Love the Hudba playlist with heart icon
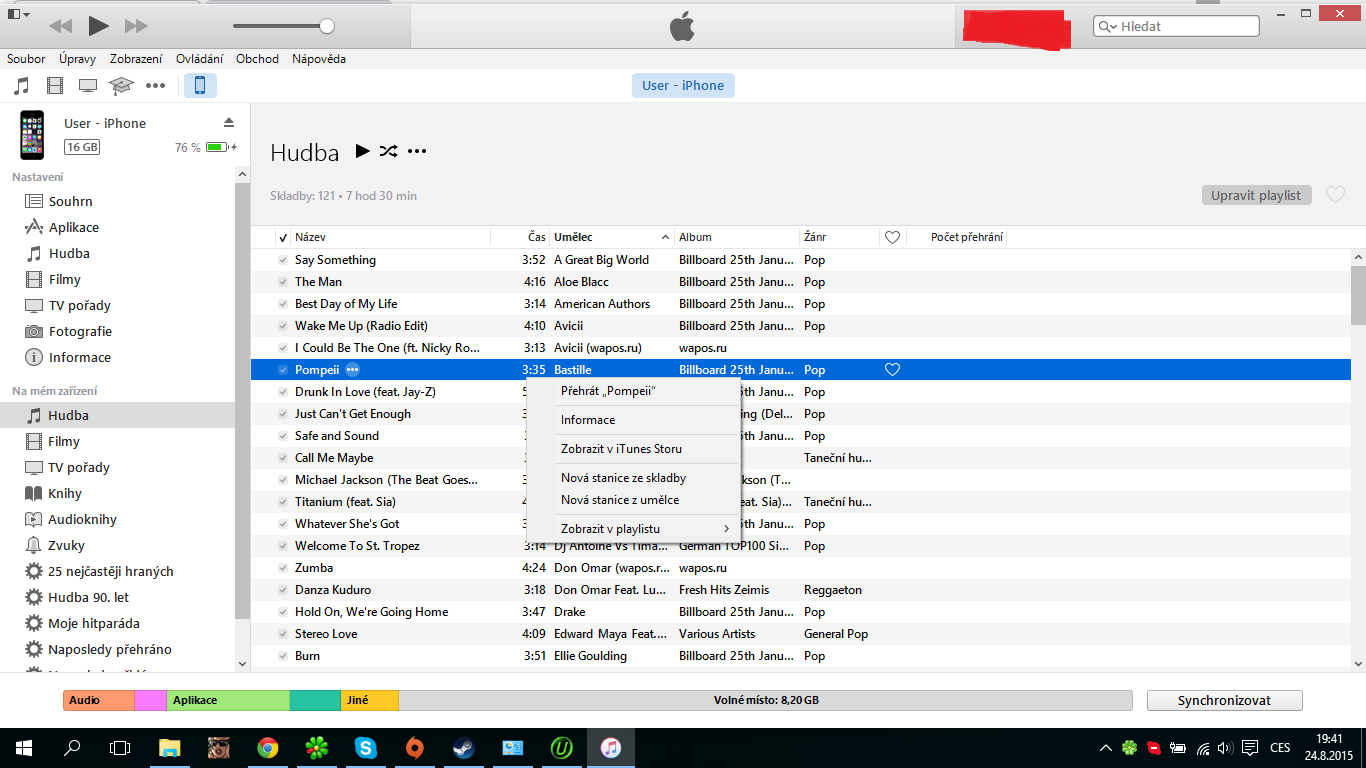This screenshot has height=768, width=1366. [1335, 195]
